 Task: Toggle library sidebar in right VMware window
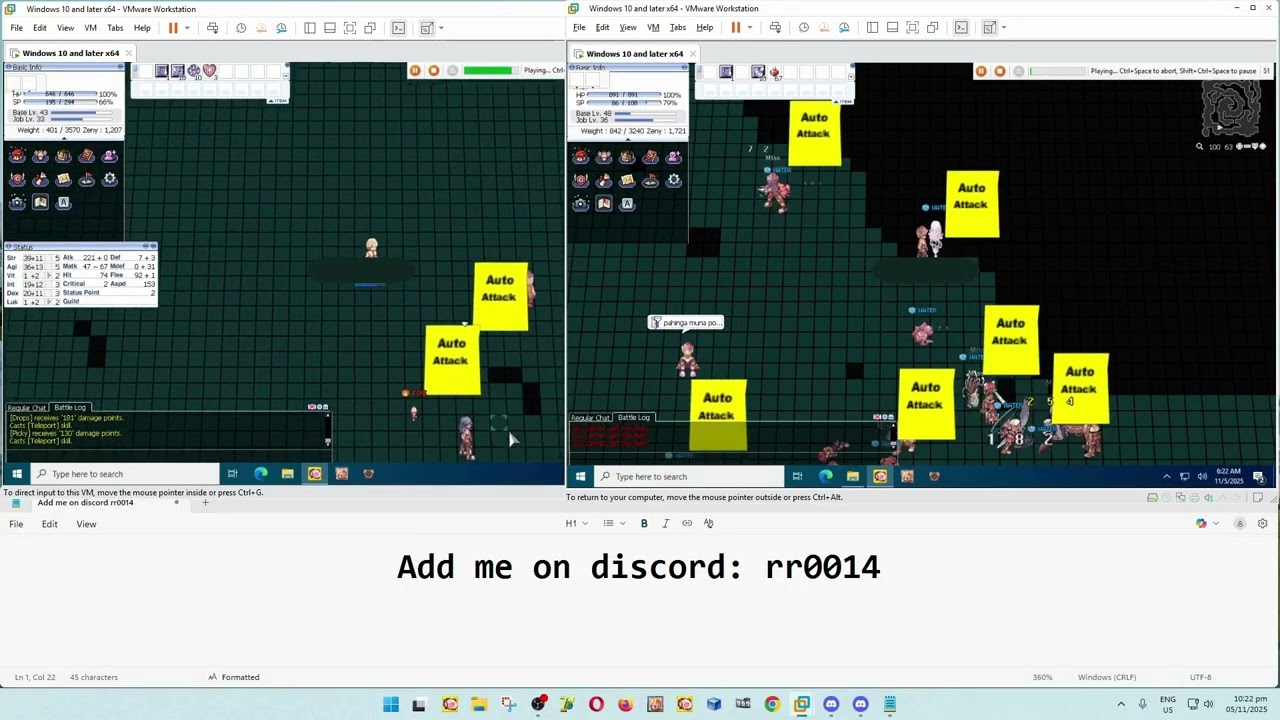click(873, 27)
